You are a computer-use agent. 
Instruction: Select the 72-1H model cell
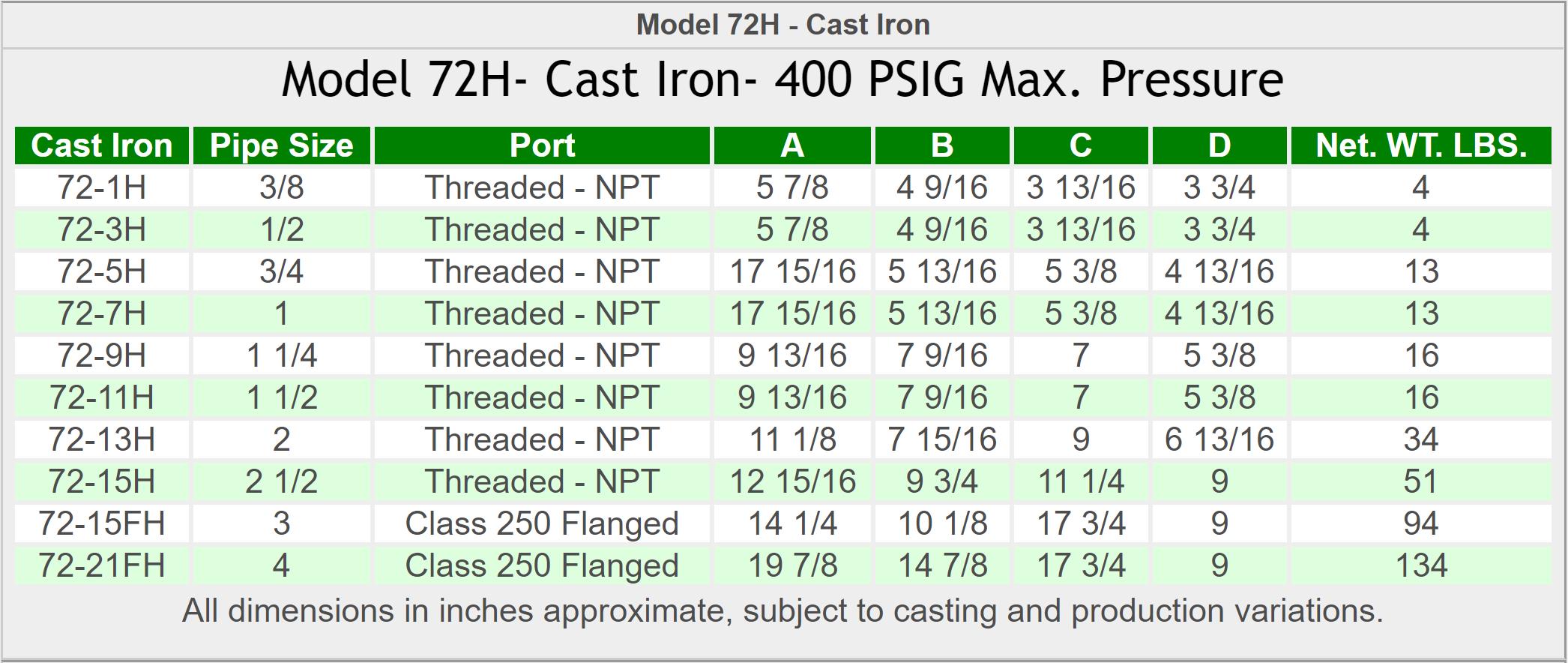point(102,187)
